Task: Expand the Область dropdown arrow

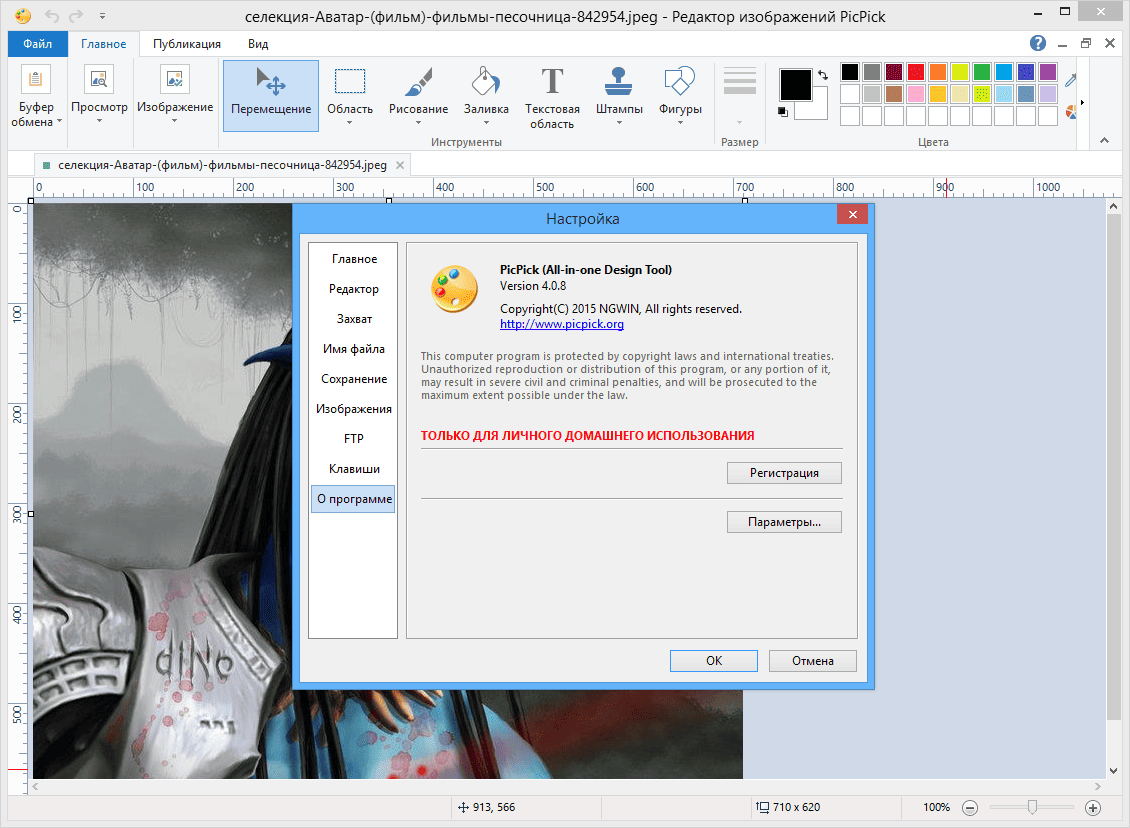Action: [350, 123]
